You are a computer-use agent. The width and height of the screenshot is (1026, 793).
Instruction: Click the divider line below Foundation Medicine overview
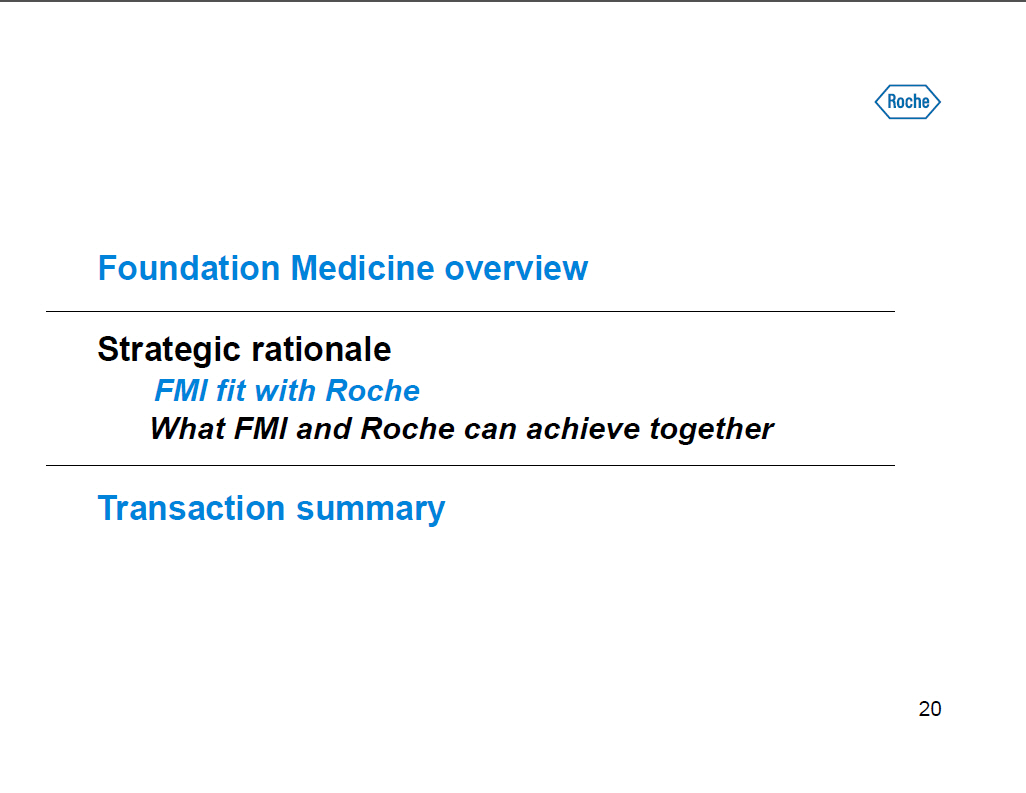point(470,312)
